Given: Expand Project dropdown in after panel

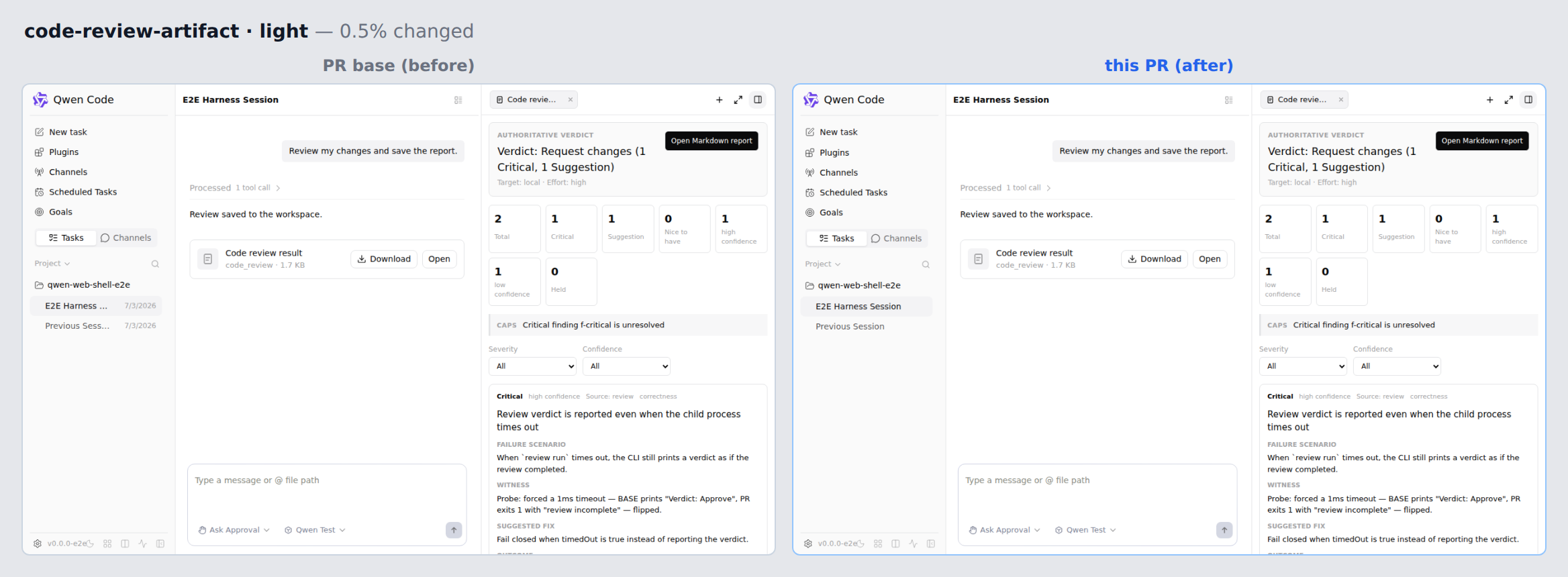Looking at the screenshot, I should click(823, 264).
